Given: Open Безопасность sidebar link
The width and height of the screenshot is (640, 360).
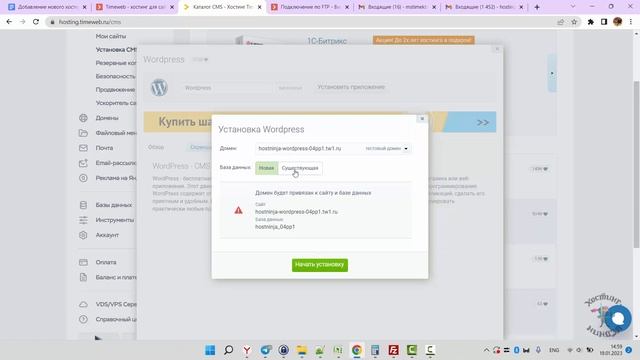Looking at the screenshot, I should (x=116, y=76).
